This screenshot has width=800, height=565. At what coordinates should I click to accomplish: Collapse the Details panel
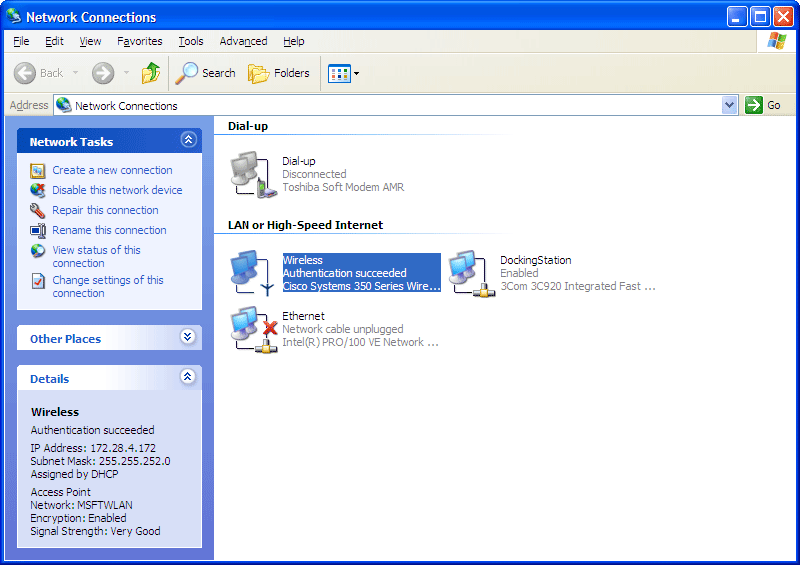187,378
